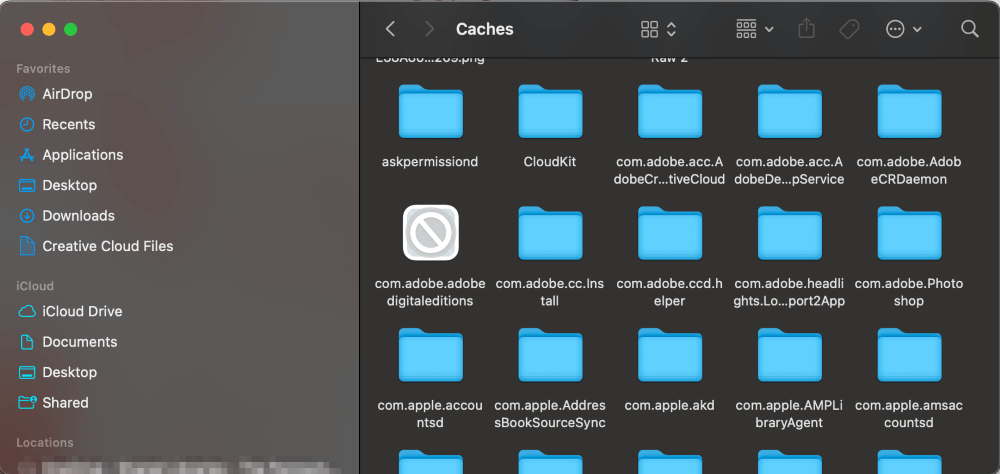Select the CloudKit folder

pyautogui.click(x=550, y=112)
